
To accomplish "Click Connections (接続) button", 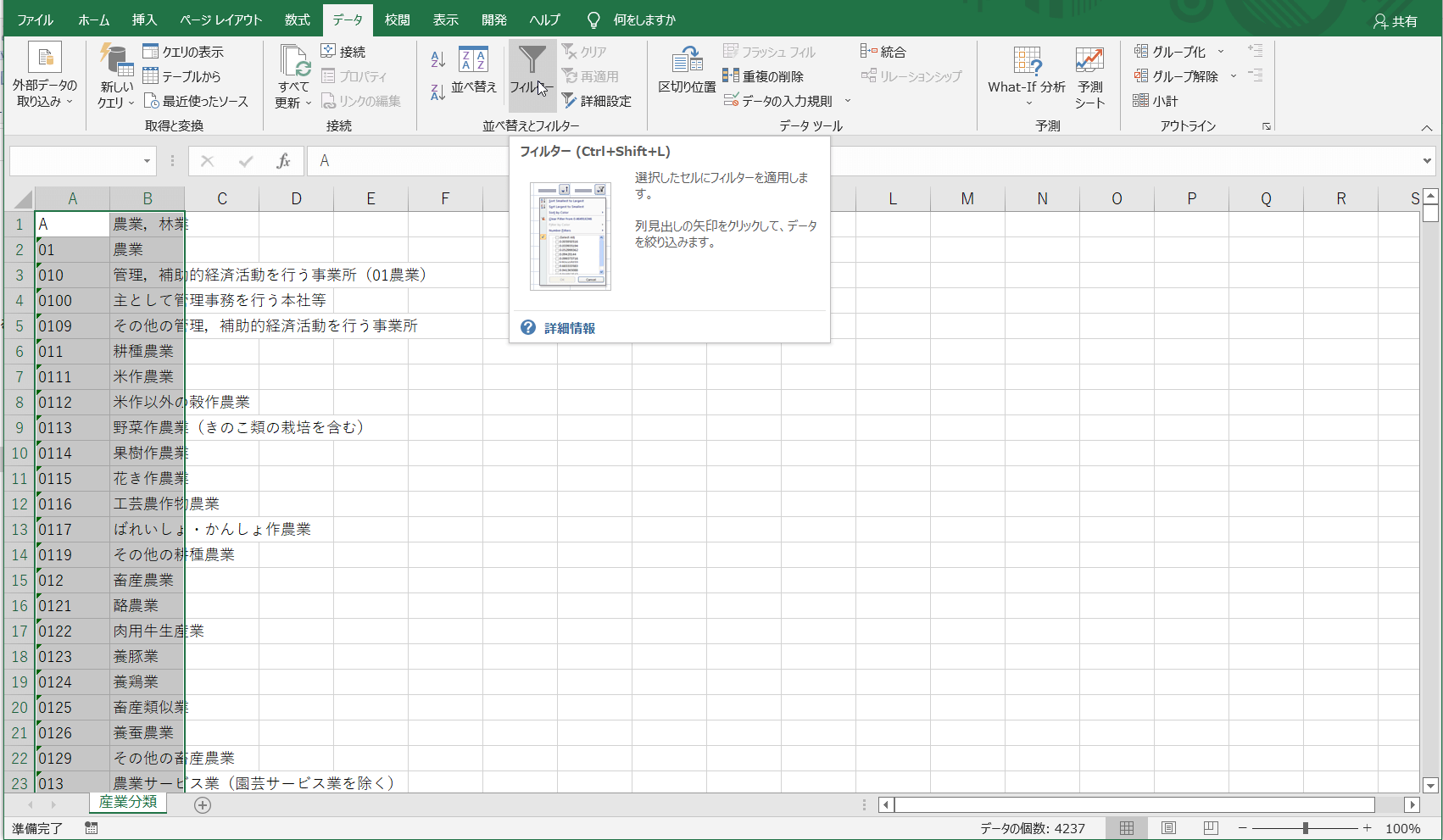I will (343, 52).
